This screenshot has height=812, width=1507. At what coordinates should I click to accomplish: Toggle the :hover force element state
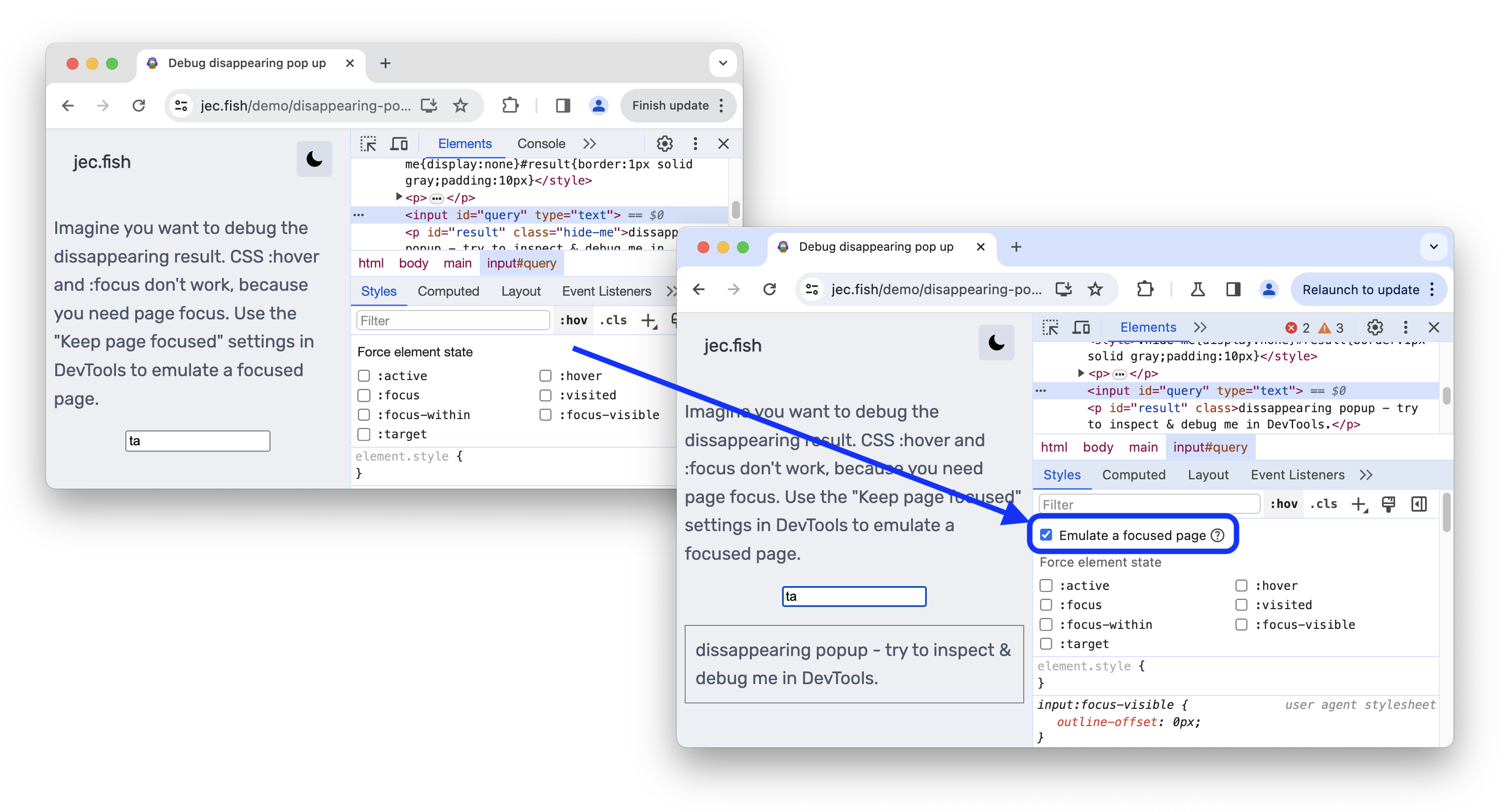pyautogui.click(x=1240, y=584)
